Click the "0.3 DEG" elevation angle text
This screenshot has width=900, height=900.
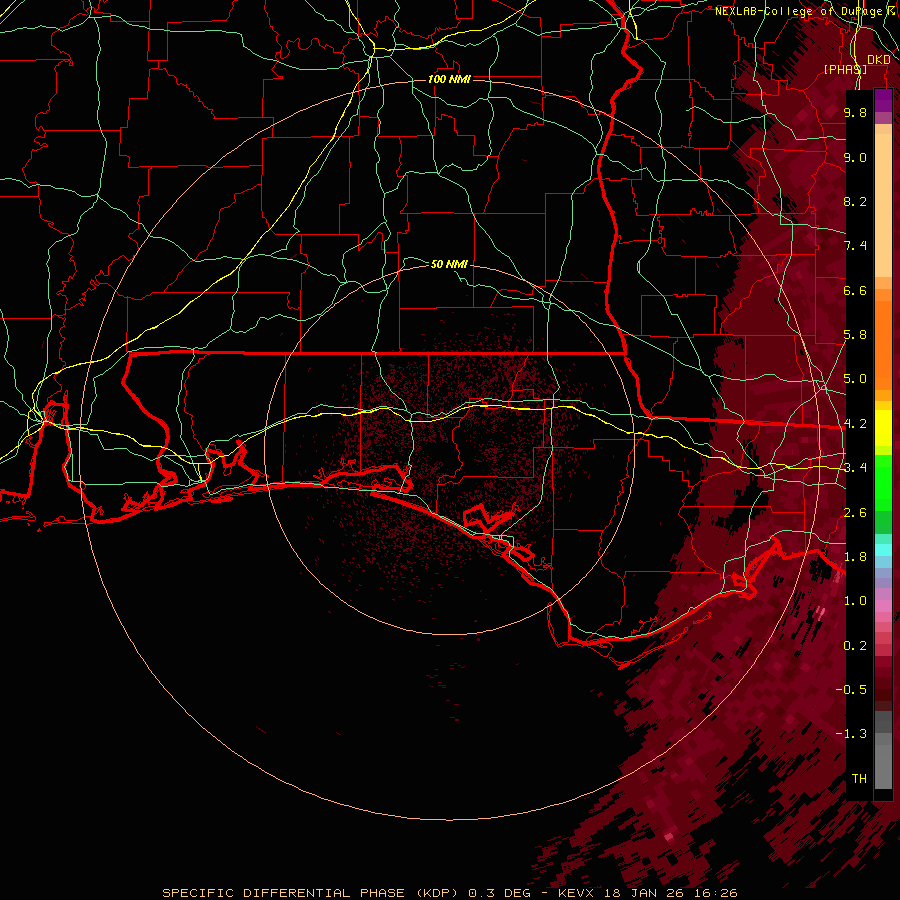[x=499, y=893]
